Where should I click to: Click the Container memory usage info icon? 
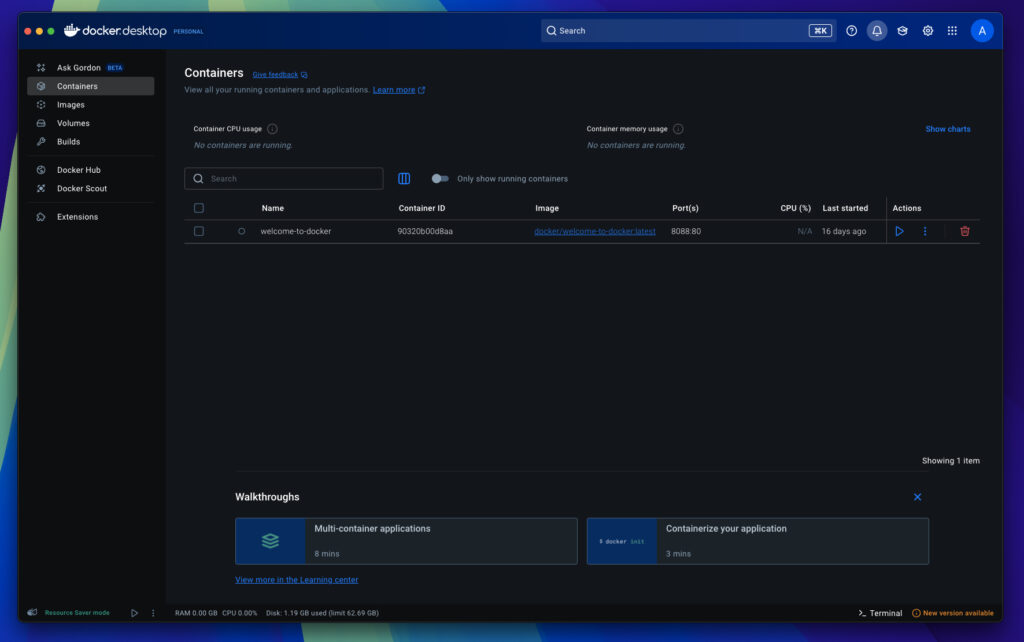[x=678, y=129]
